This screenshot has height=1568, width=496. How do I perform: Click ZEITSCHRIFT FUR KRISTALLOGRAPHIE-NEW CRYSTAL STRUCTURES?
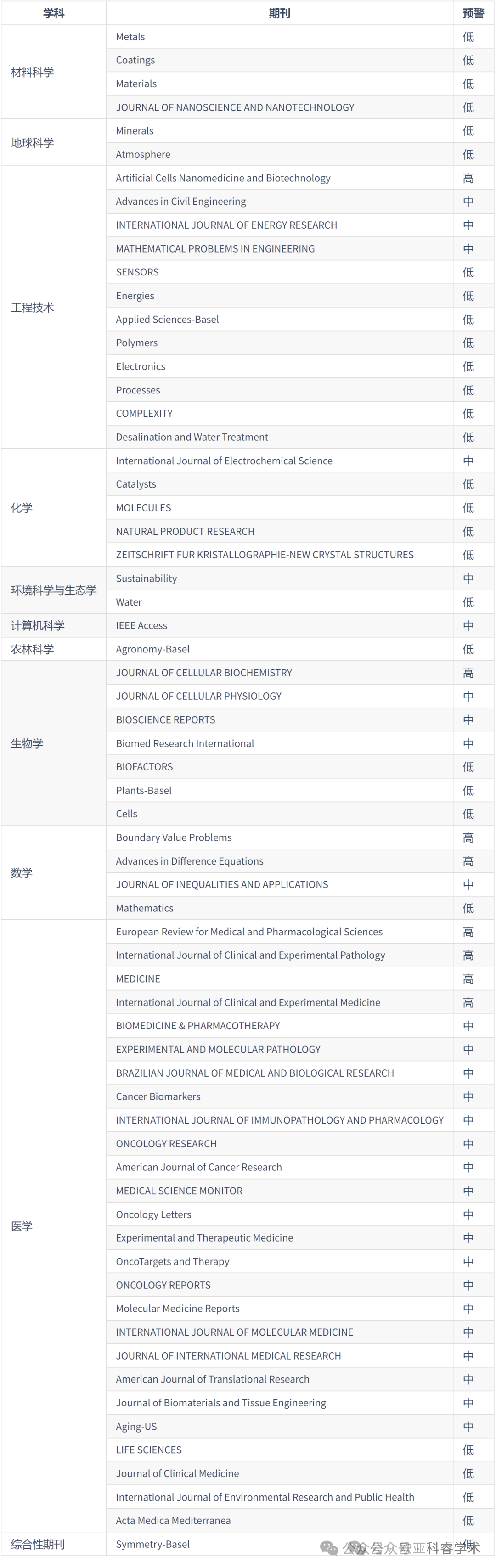coord(265,555)
